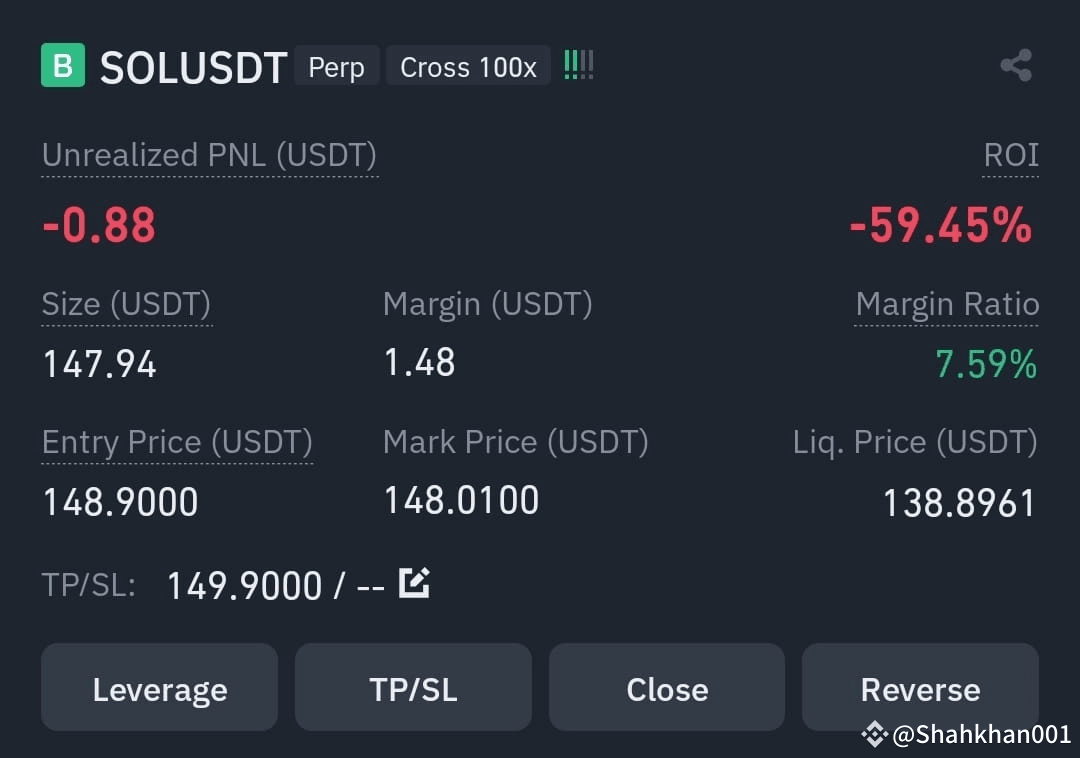Open the Leverage button

[160, 687]
